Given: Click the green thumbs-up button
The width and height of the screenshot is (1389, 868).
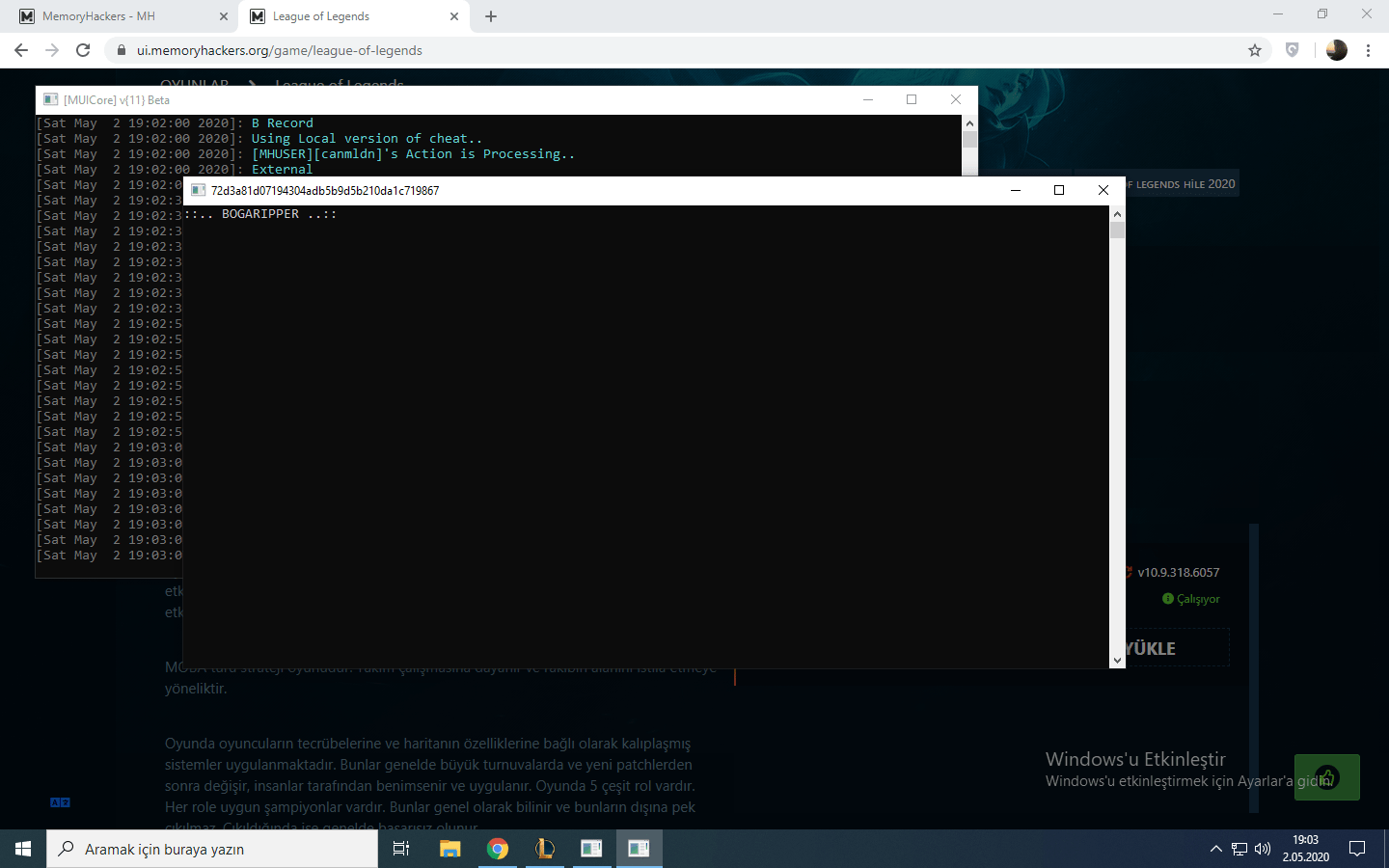Looking at the screenshot, I should pyautogui.click(x=1327, y=777).
